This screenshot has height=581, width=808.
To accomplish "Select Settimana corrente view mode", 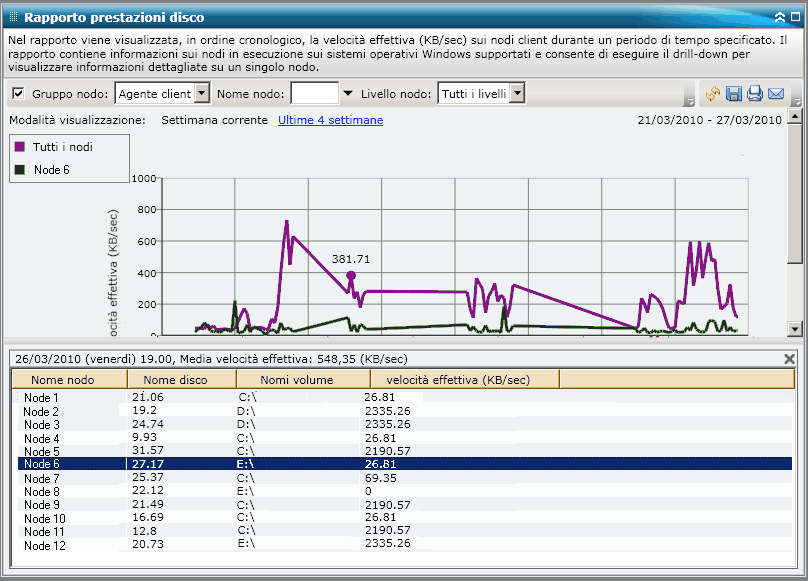I will (214, 120).
